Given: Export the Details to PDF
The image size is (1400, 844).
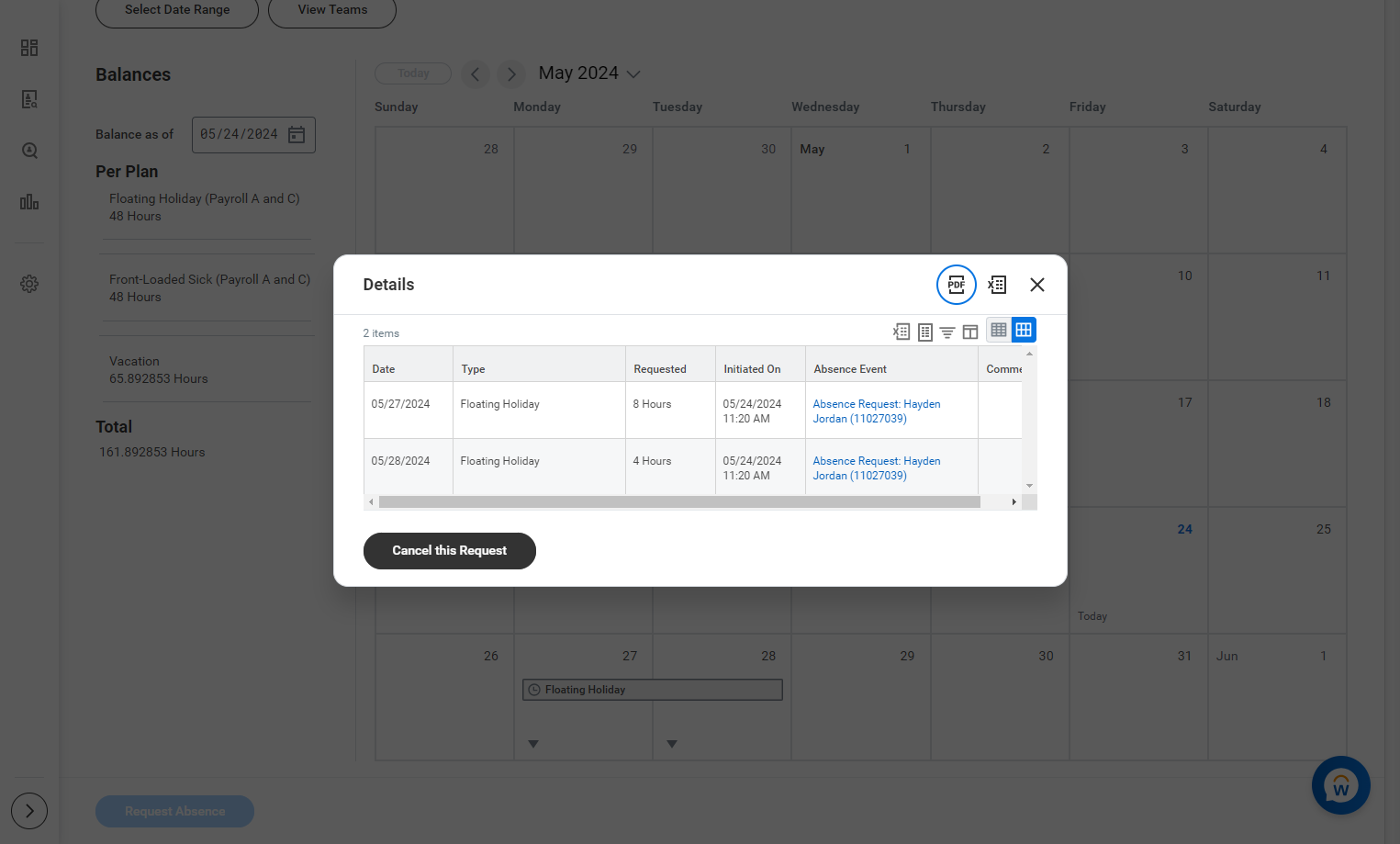Looking at the screenshot, I should [x=956, y=285].
